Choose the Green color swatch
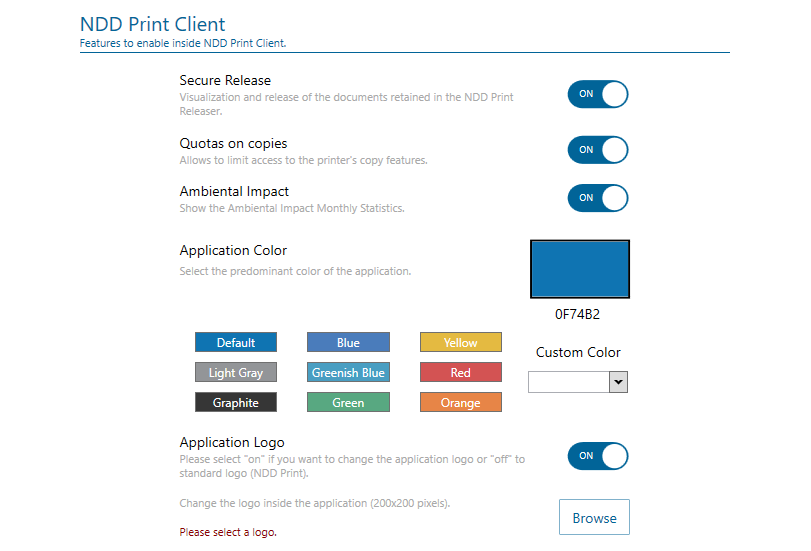 click(x=348, y=403)
